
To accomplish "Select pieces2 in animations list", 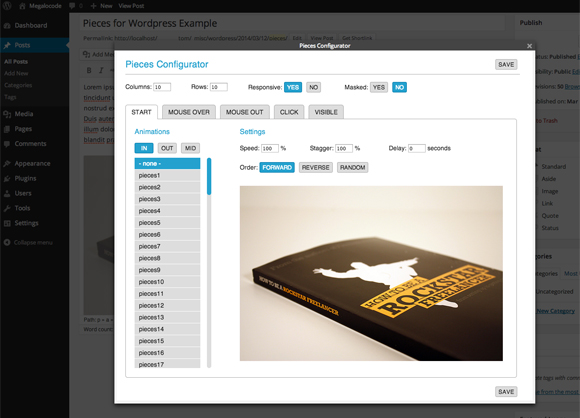I will (167, 187).
